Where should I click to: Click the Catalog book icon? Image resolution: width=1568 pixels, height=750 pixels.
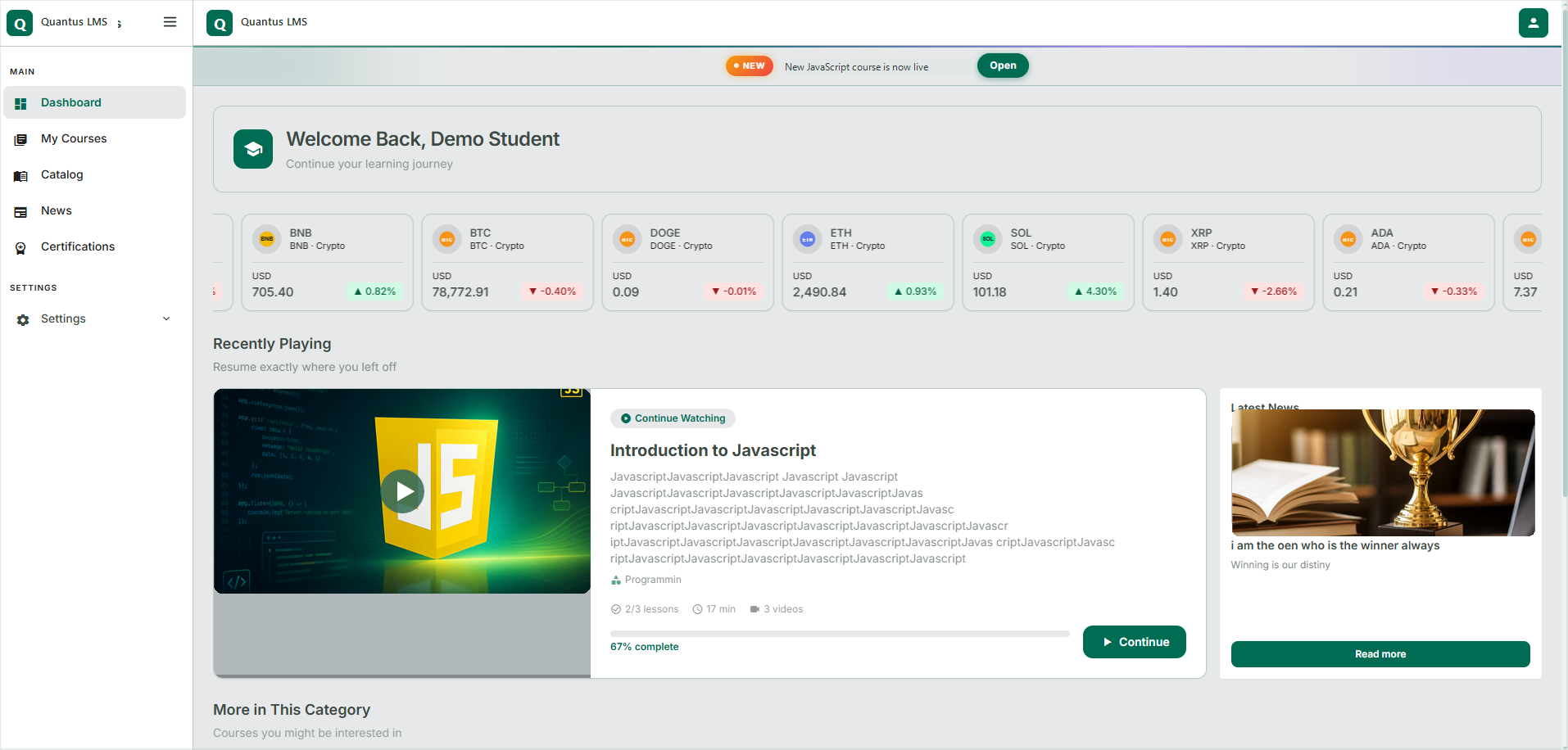21,175
